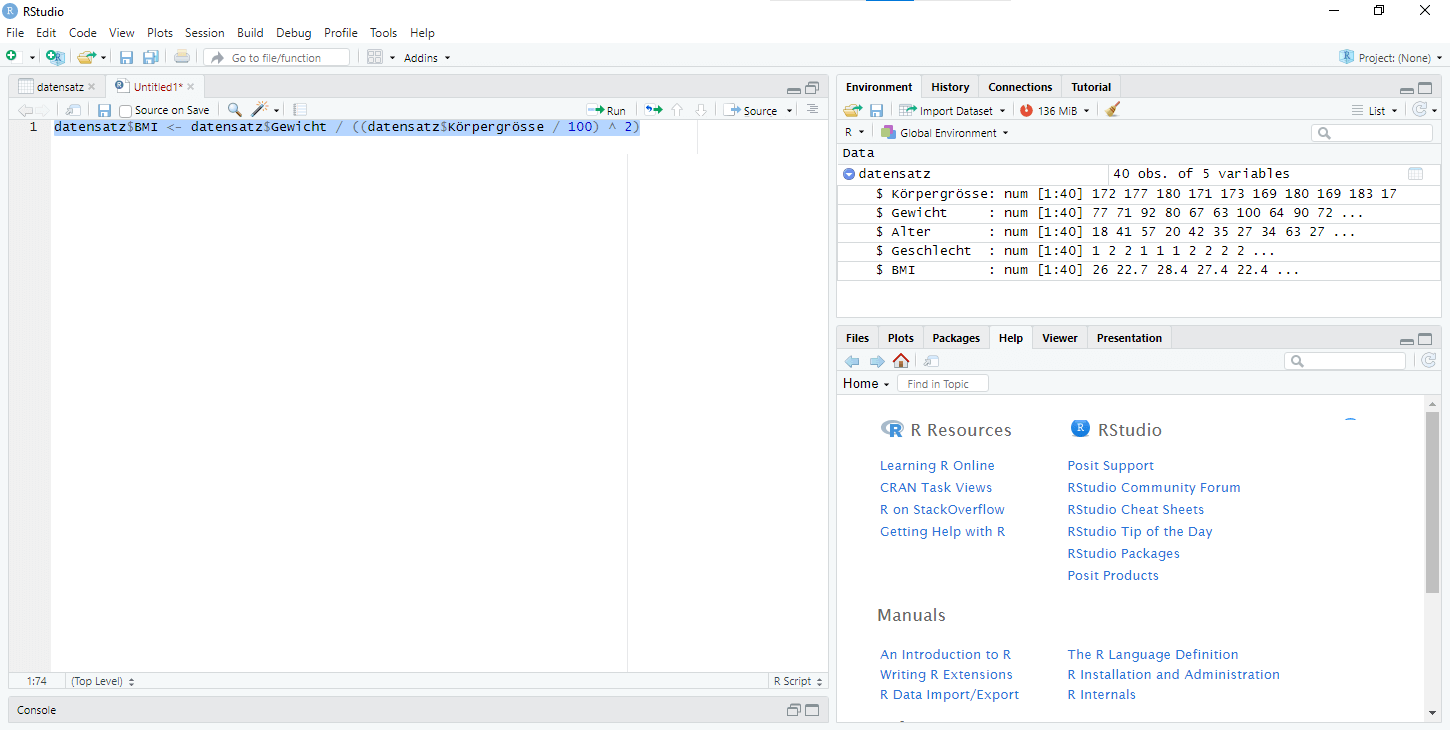Save workspace in Environment pane
This screenshot has width=1450, height=730.
click(876, 110)
